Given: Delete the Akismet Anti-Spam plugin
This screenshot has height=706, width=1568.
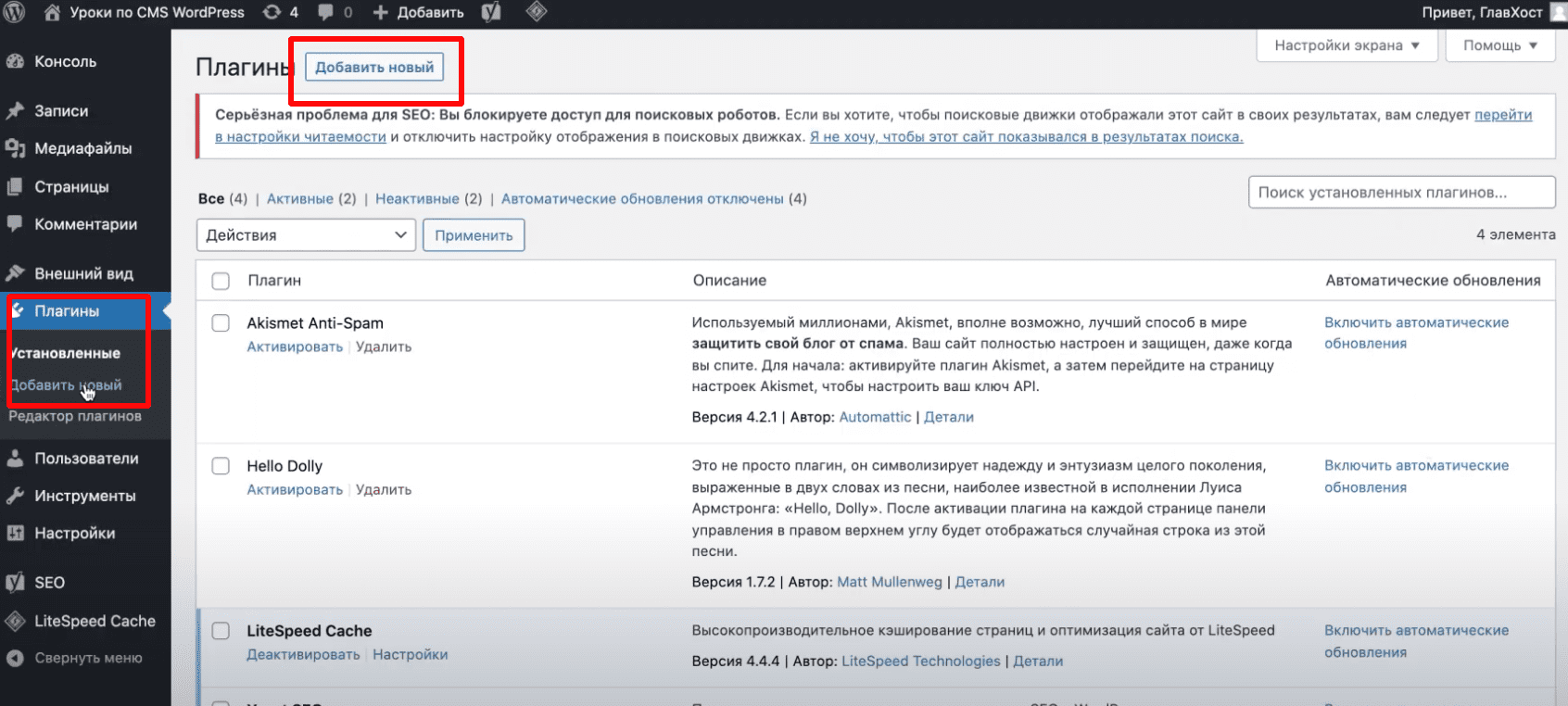Looking at the screenshot, I should [384, 347].
